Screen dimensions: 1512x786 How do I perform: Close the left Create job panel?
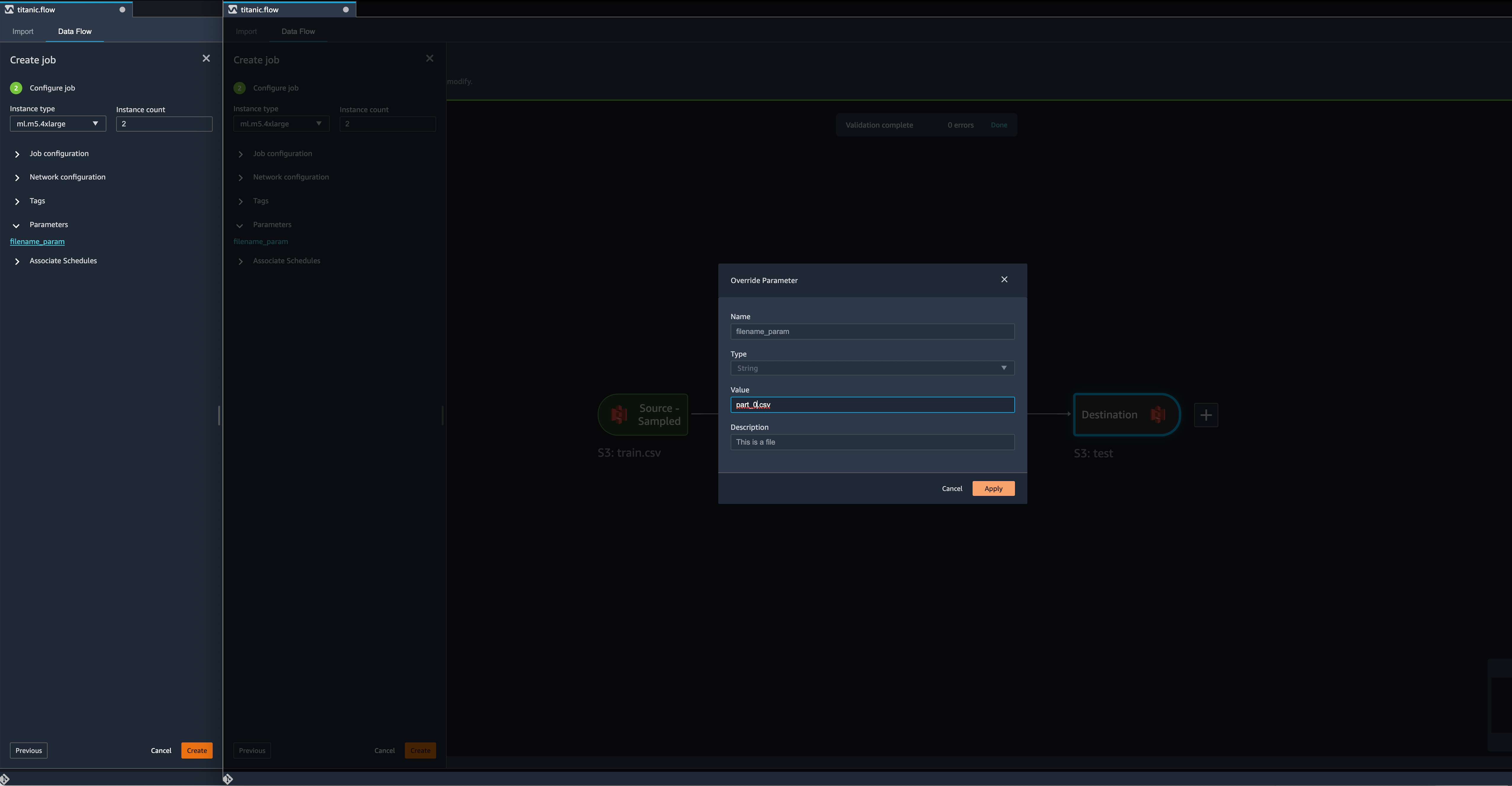point(206,58)
